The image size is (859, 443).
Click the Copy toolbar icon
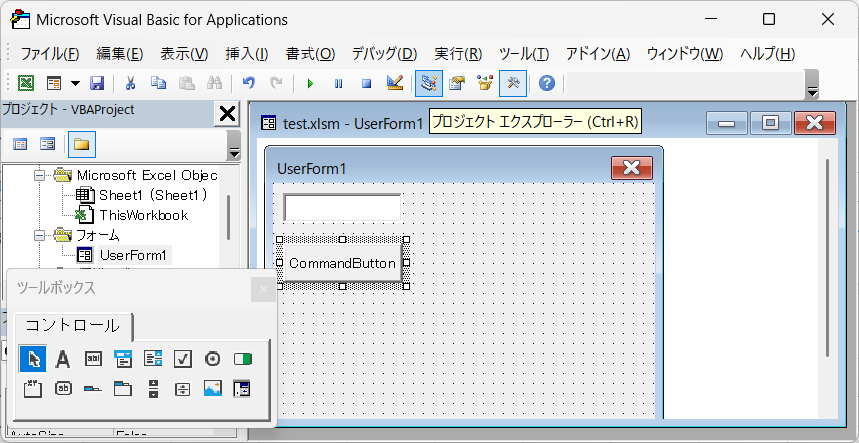(159, 83)
